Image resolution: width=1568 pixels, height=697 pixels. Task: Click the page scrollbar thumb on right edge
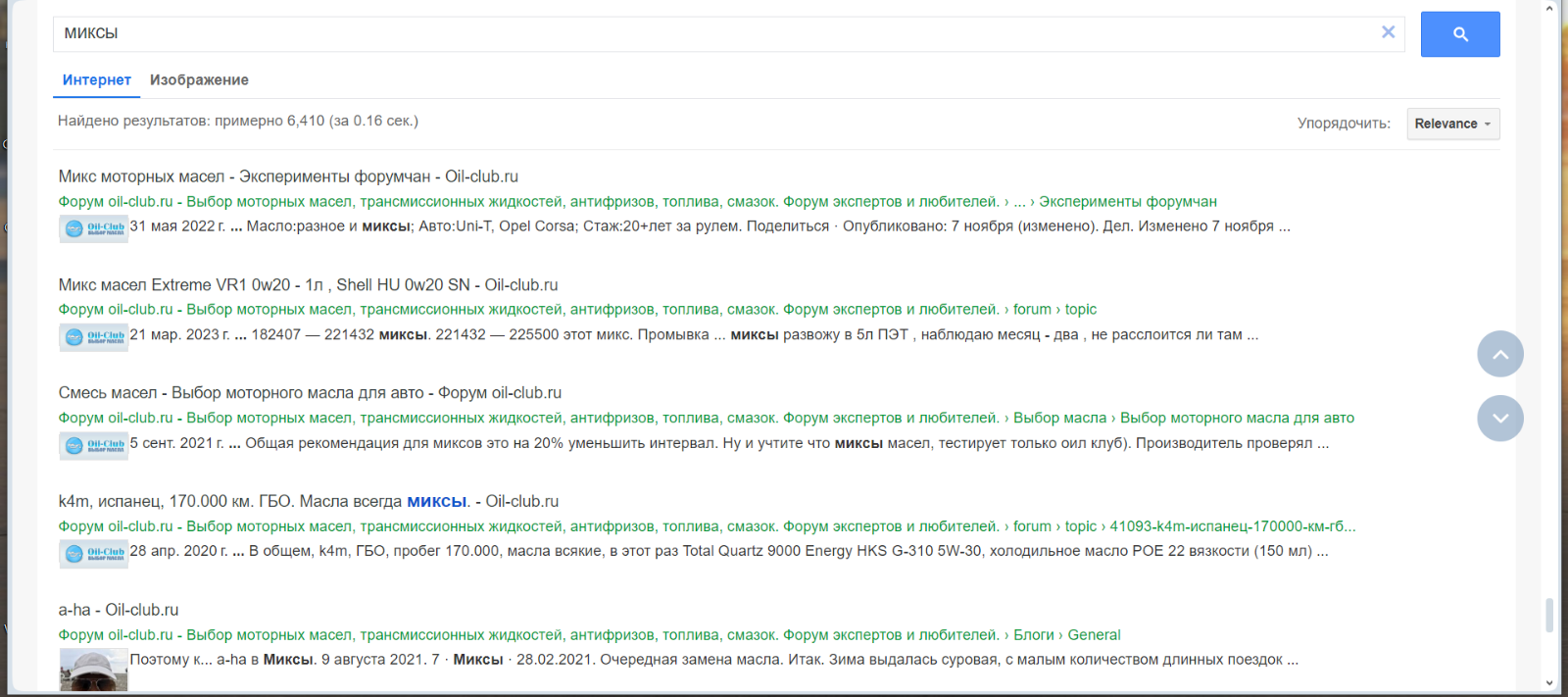pyautogui.click(x=1549, y=616)
